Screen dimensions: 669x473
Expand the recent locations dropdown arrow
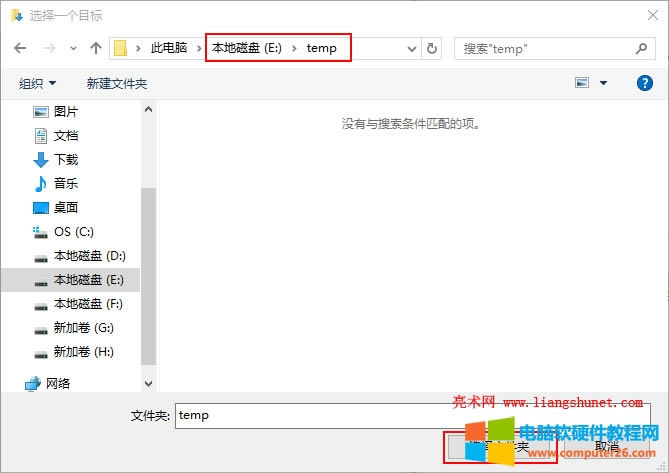[74, 48]
